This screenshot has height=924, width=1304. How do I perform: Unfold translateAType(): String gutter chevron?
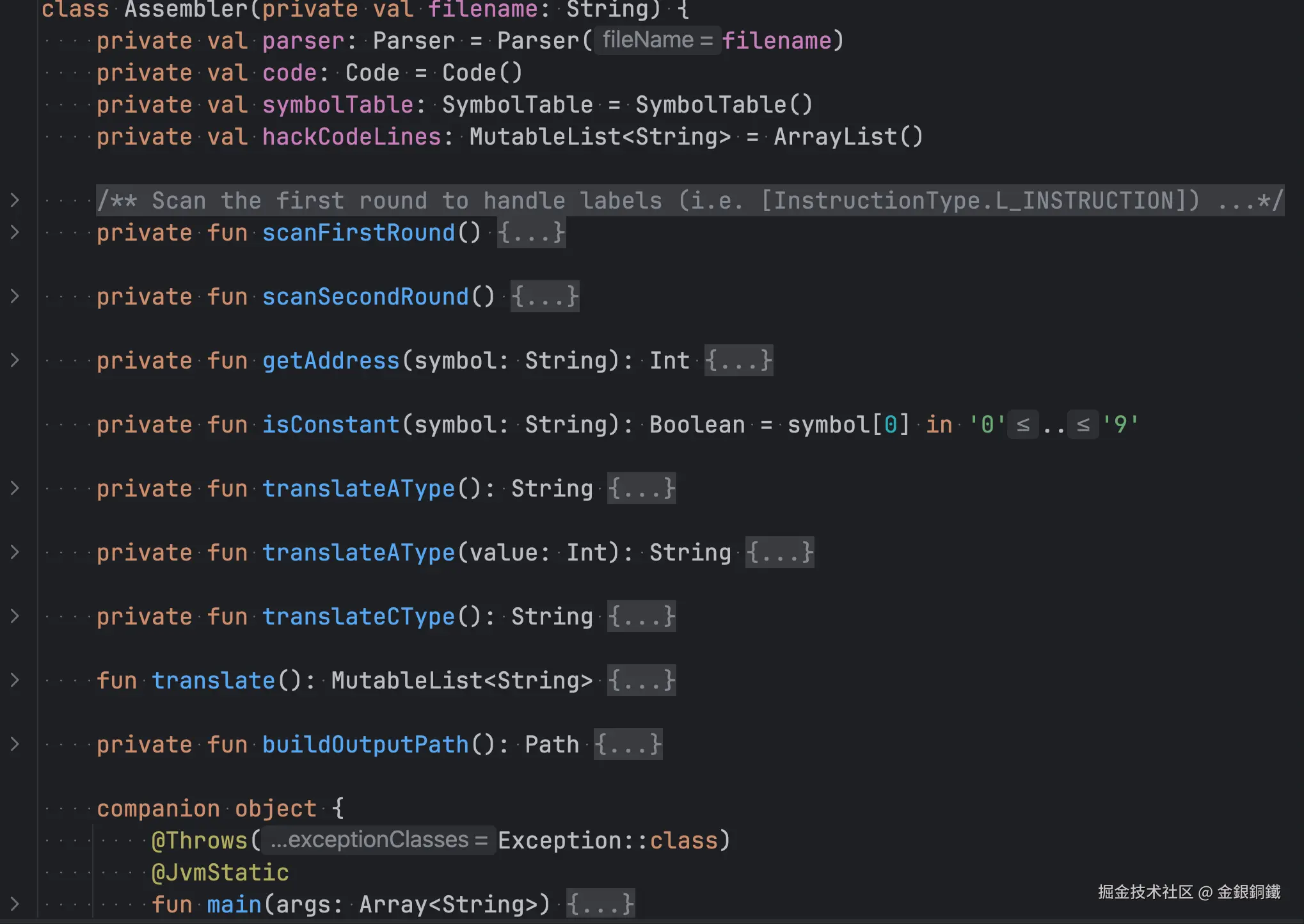(15, 488)
